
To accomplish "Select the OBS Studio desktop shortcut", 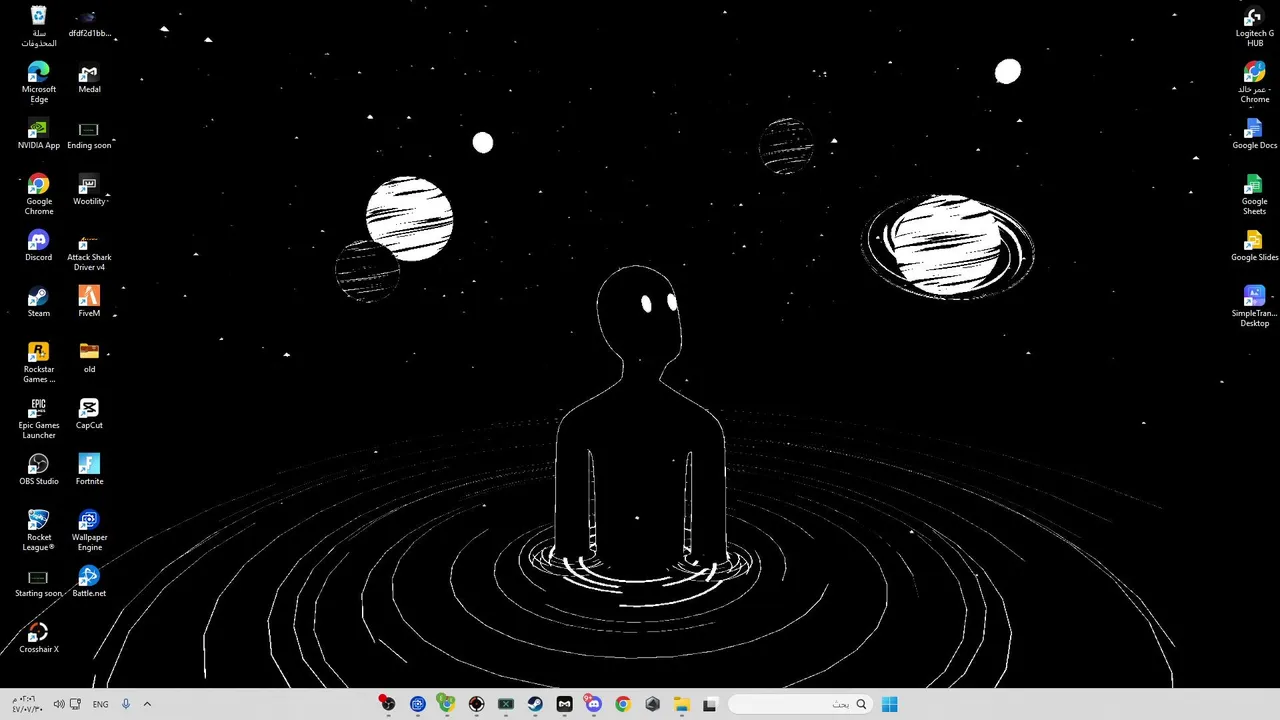I will pyautogui.click(x=38, y=471).
